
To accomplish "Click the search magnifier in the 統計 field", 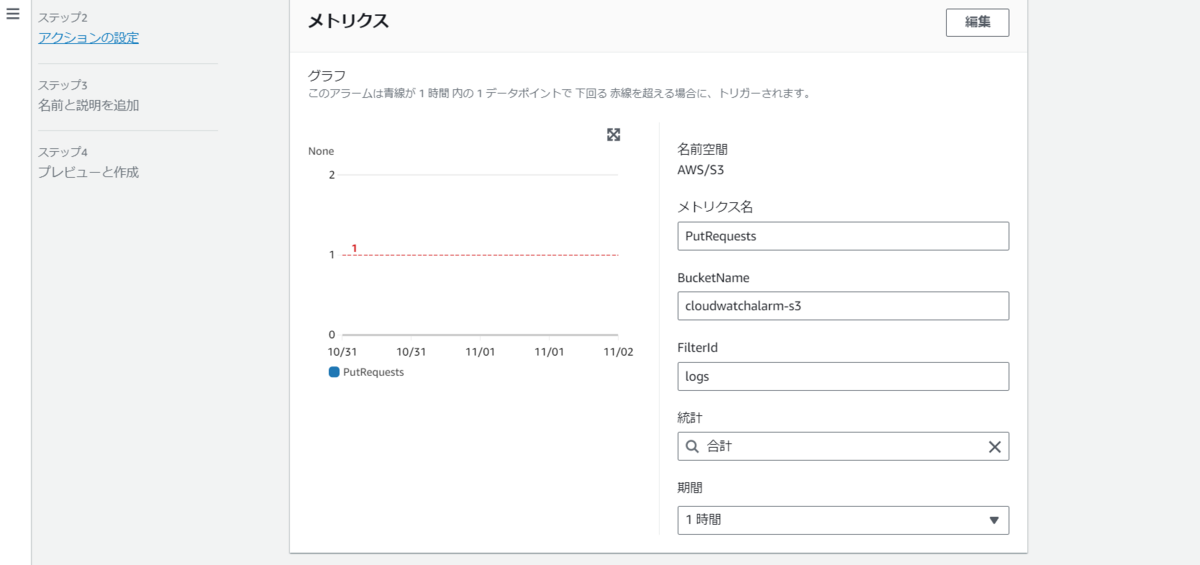I will coord(692,447).
